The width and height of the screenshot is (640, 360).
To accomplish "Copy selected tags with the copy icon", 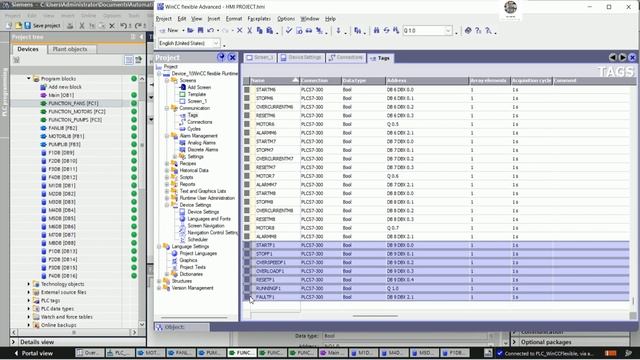I will (259, 31).
